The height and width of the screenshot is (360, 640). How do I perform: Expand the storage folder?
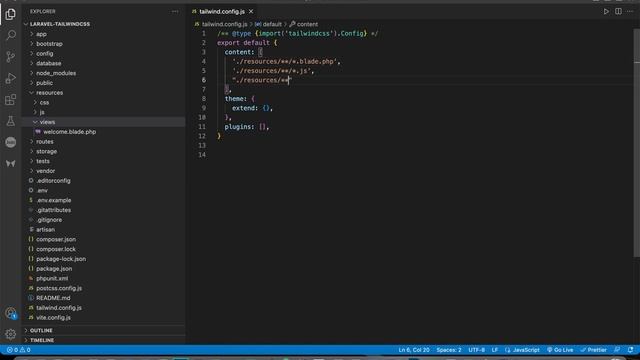click(x=47, y=151)
